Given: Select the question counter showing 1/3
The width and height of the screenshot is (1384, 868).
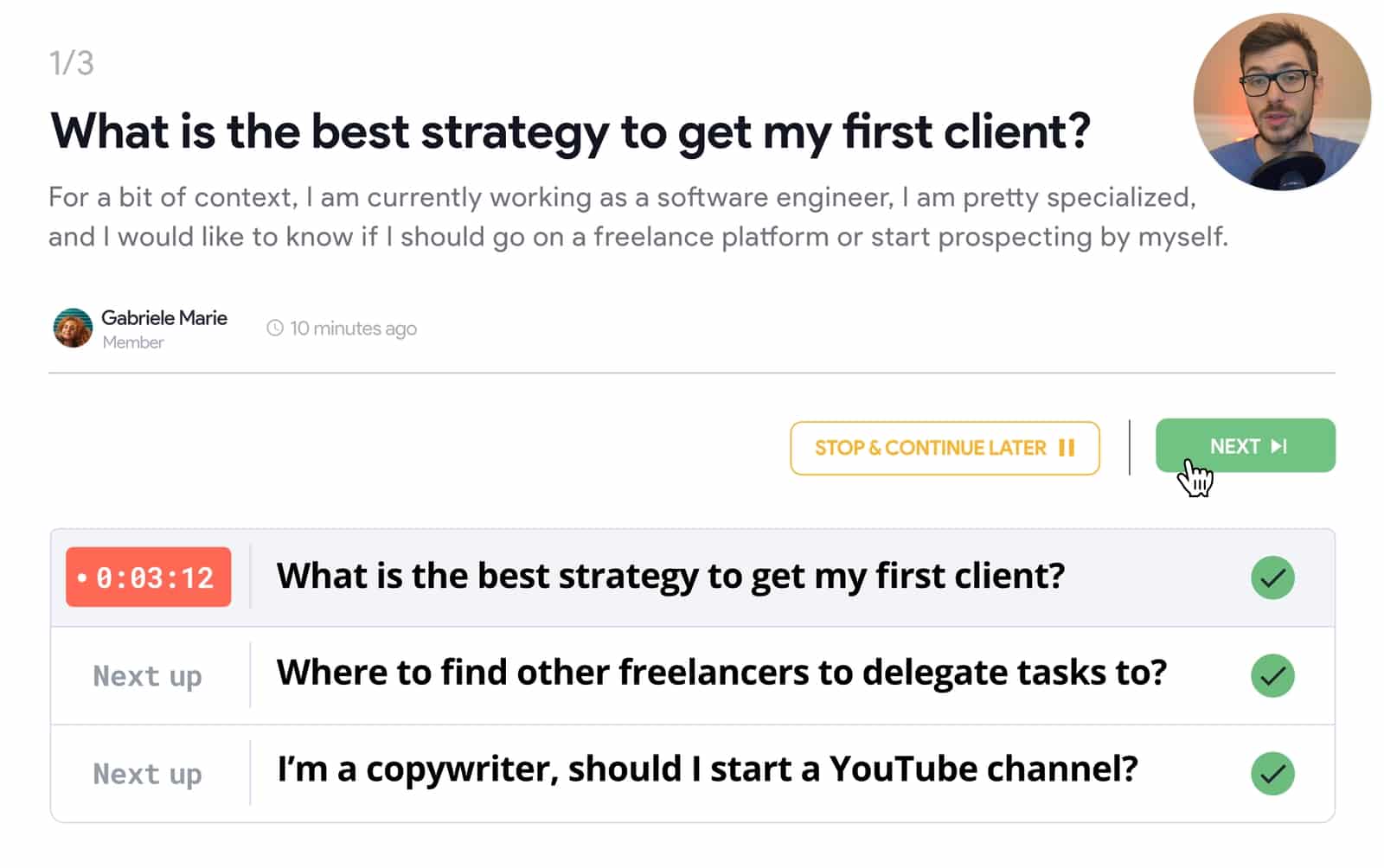Looking at the screenshot, I should tap(71, 61).
